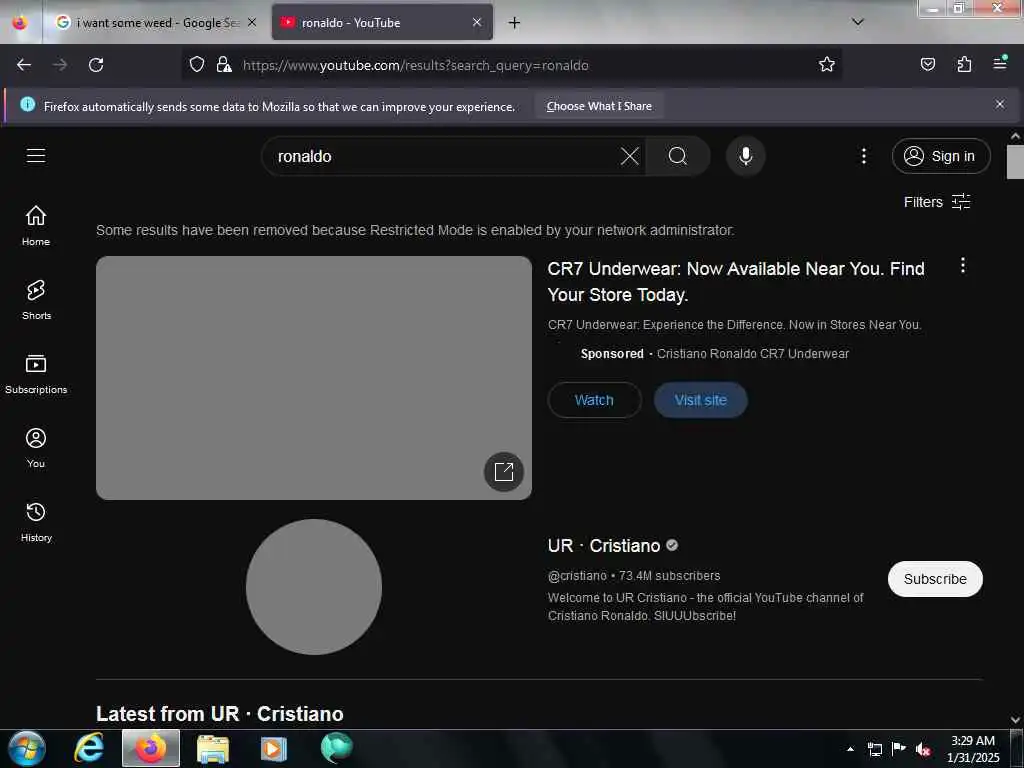Screen dimensions: 1024x768
Task: Click Watch on the CR7 ad
Action: point(594,400)
